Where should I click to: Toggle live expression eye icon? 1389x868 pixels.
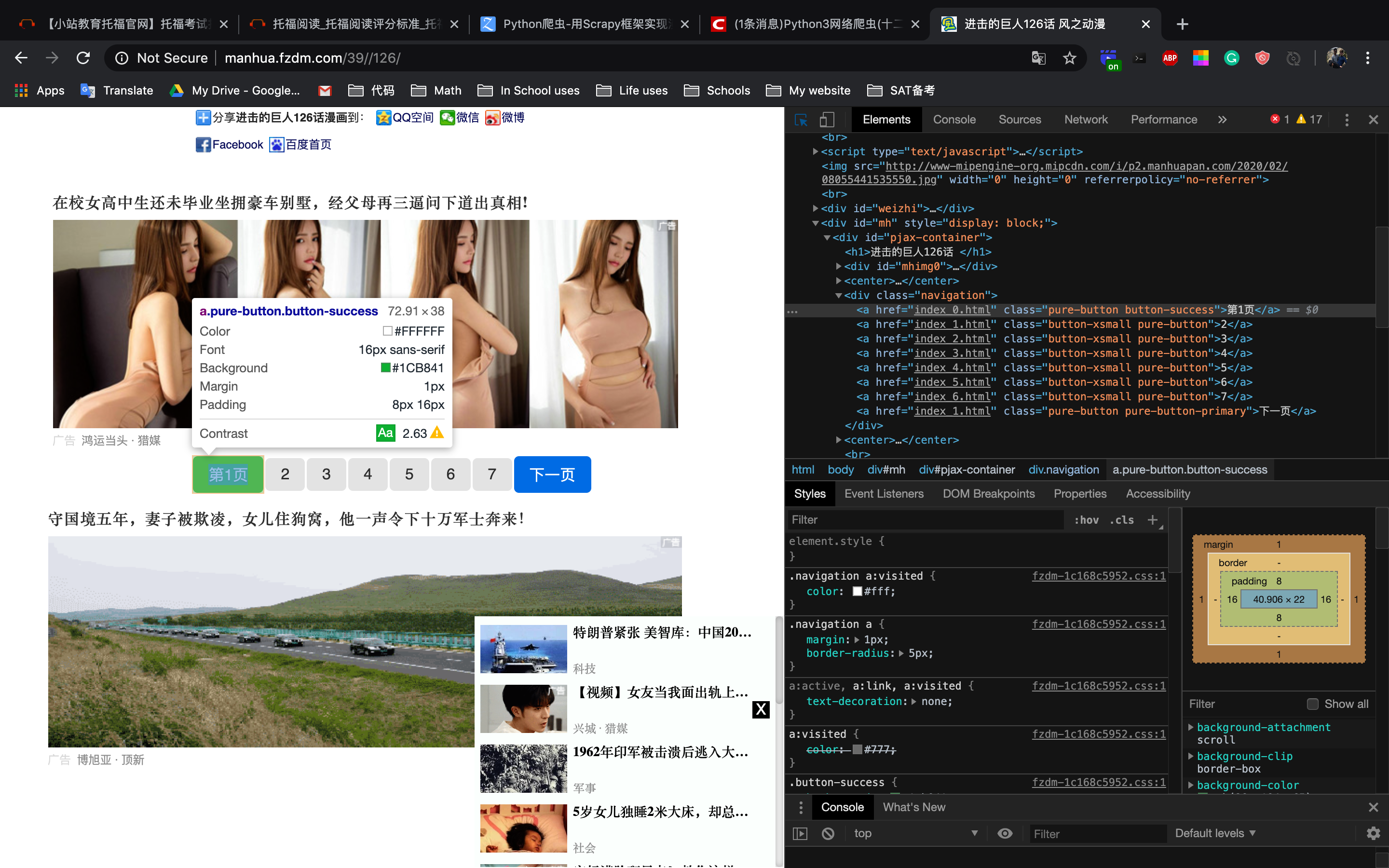[x=1005, y=834]
